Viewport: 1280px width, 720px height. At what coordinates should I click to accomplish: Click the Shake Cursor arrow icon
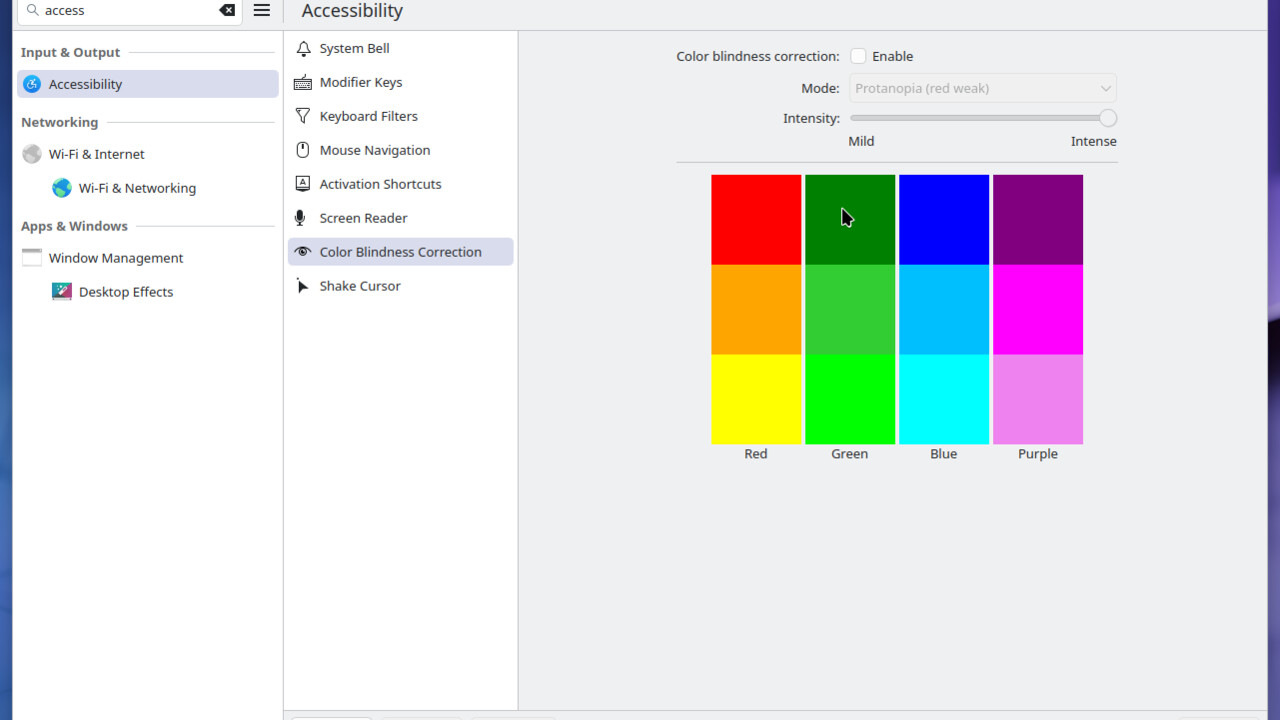tap(302, 286)
